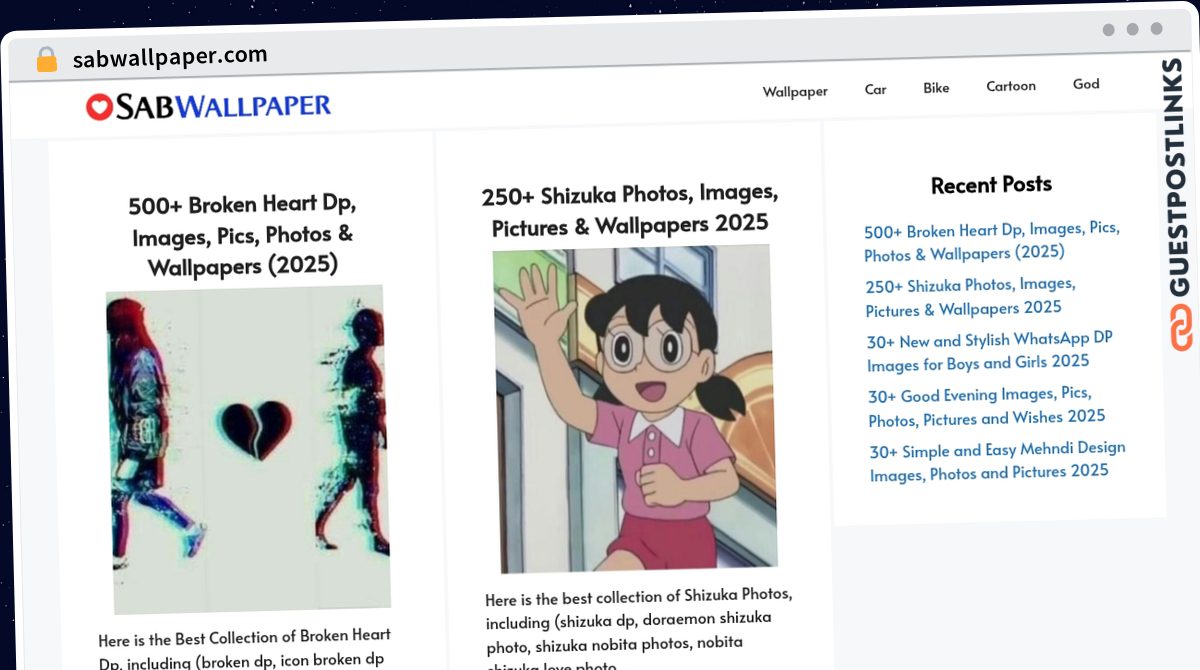Open the Wallpaper menu item
Image resolution: width=1200 pixels, height=670 pixels.
click(x=795, y=91)
